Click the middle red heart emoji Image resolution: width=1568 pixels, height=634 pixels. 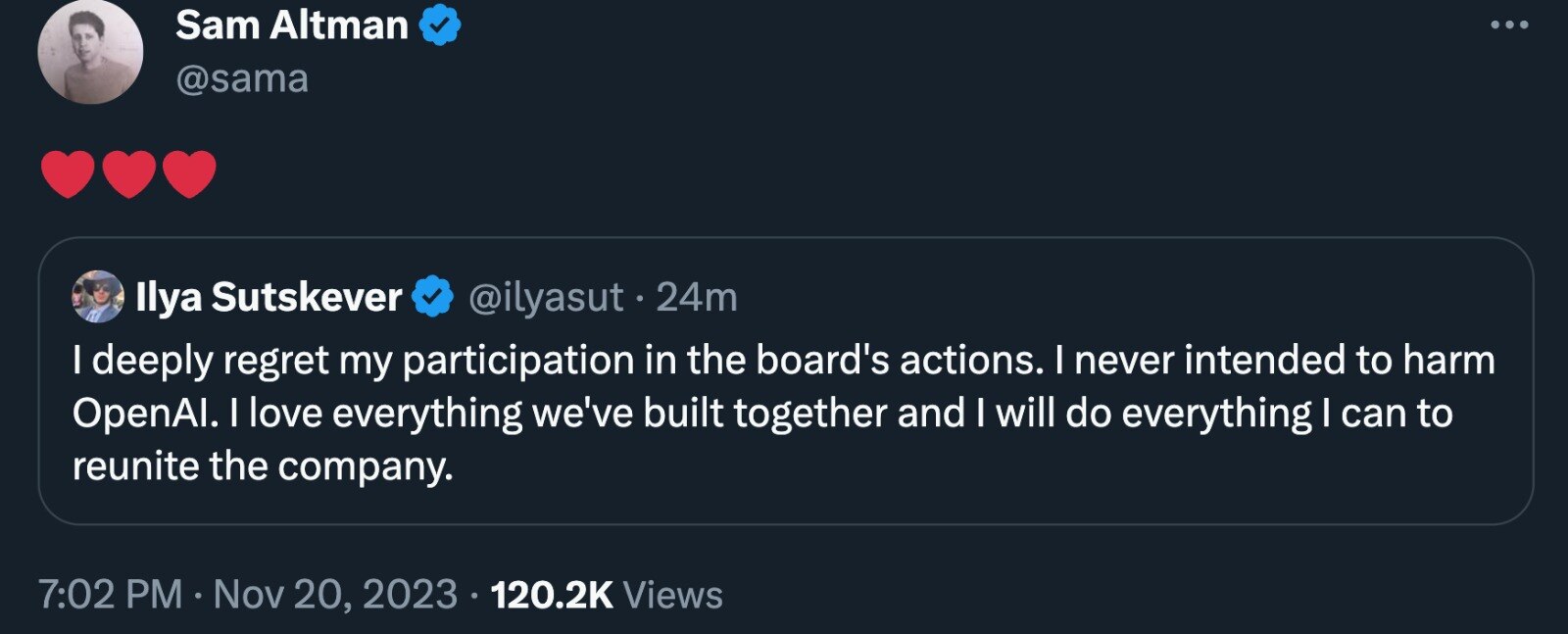pyautogui.click(x=128, y=174)
